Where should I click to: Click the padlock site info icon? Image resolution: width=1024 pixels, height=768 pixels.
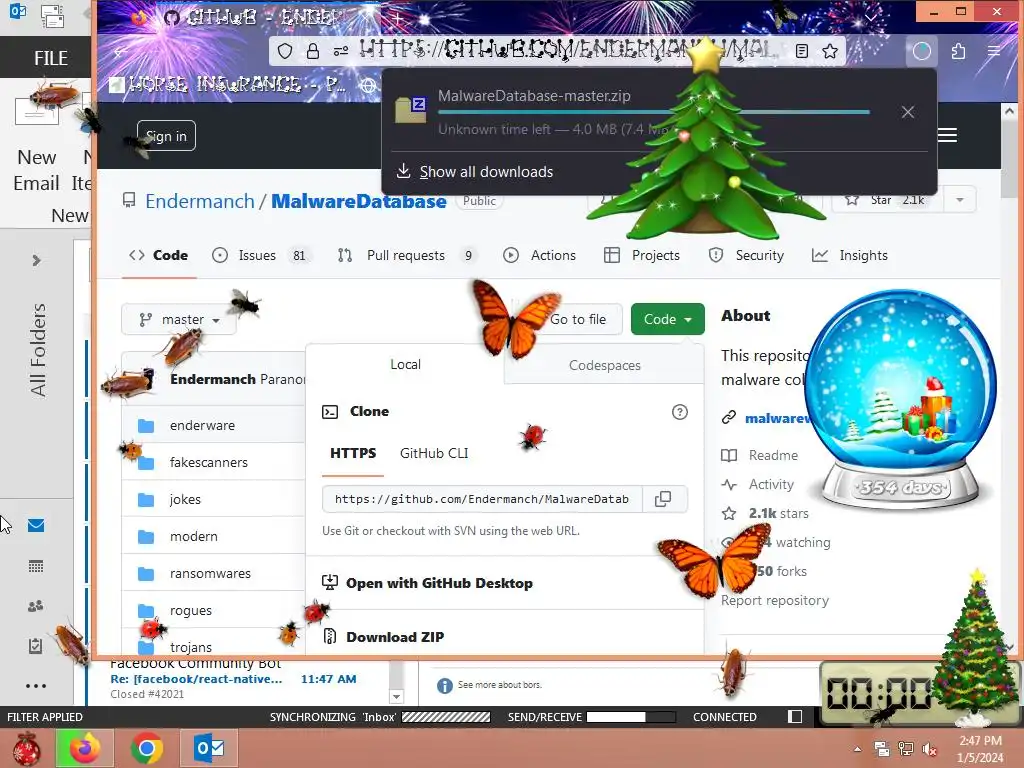313,51
